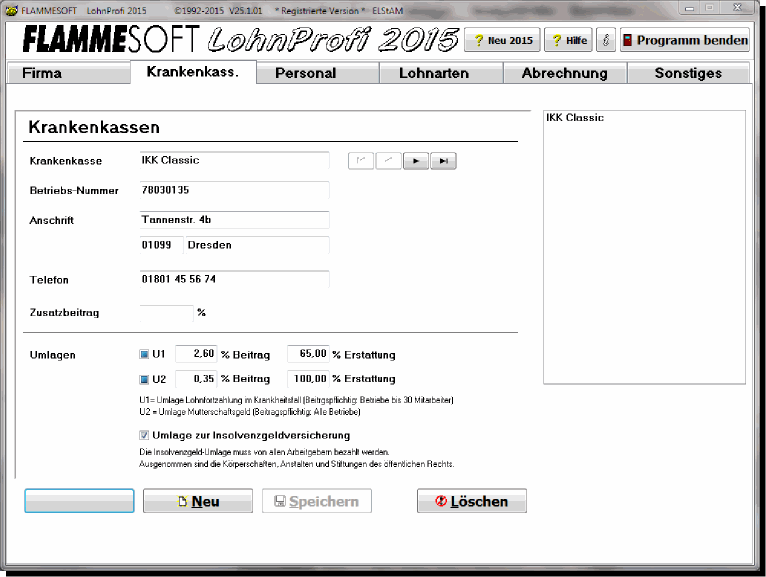Click the blank button left of Neu
Viewport: 766px width, 577px height.
click(x=79, y=501)
